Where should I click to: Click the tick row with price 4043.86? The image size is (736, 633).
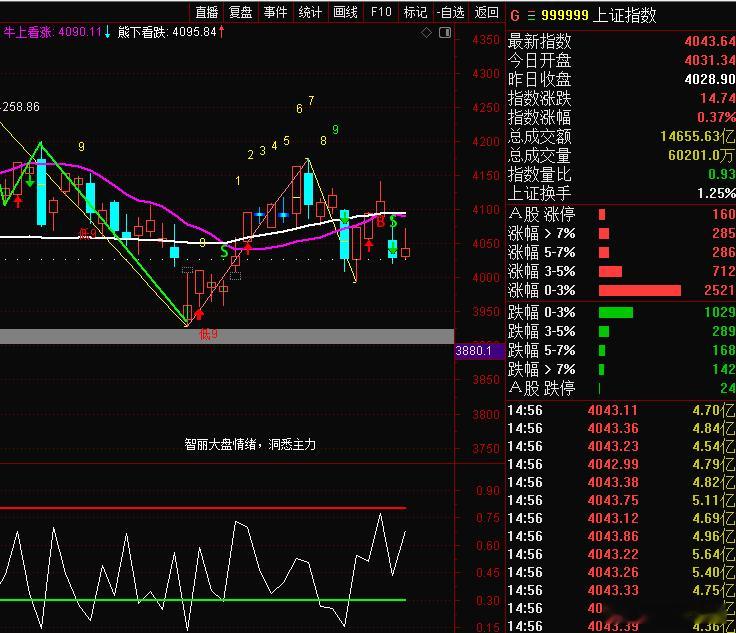coord(621,536)
